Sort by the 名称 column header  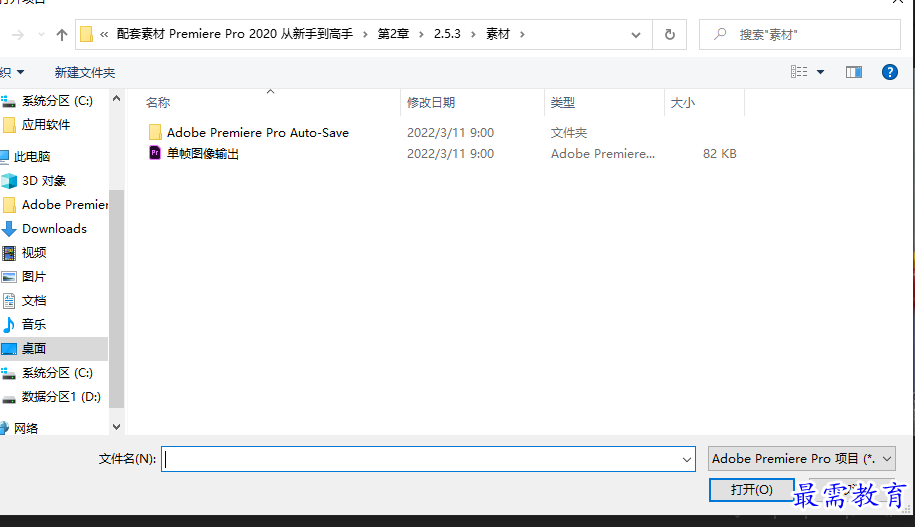click(x=158, y=103)
